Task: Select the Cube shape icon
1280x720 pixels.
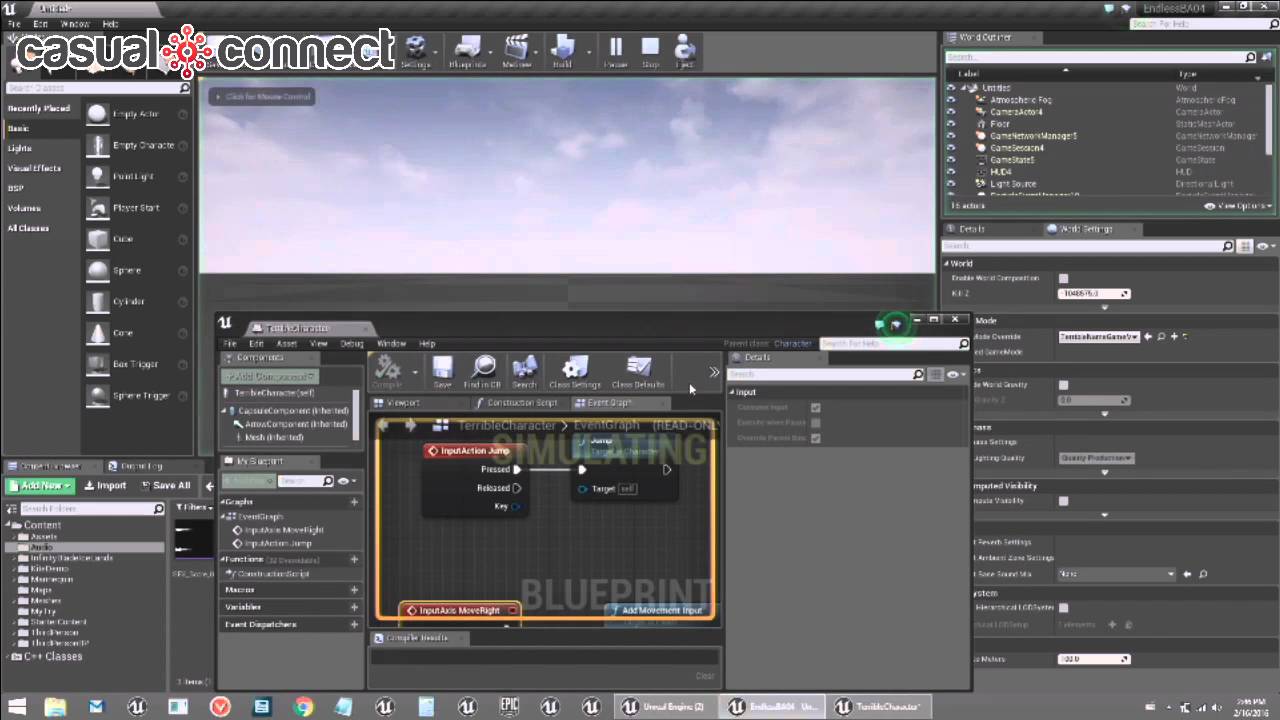Action: [97, 239]
